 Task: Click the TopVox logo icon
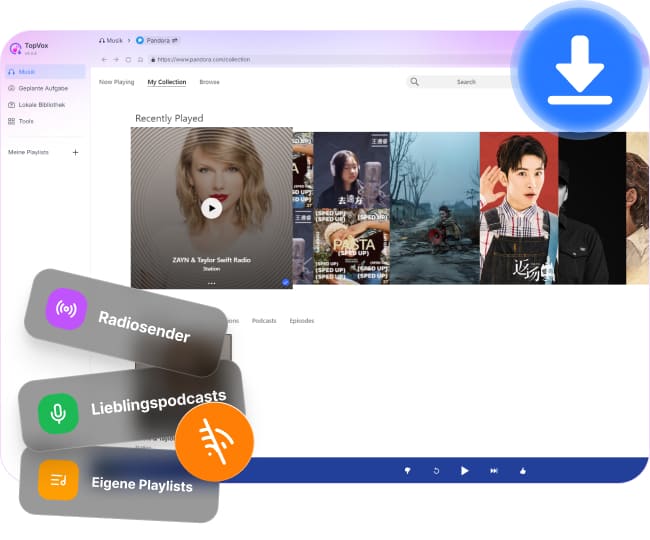pyautogui.click(x=16, y=48)
